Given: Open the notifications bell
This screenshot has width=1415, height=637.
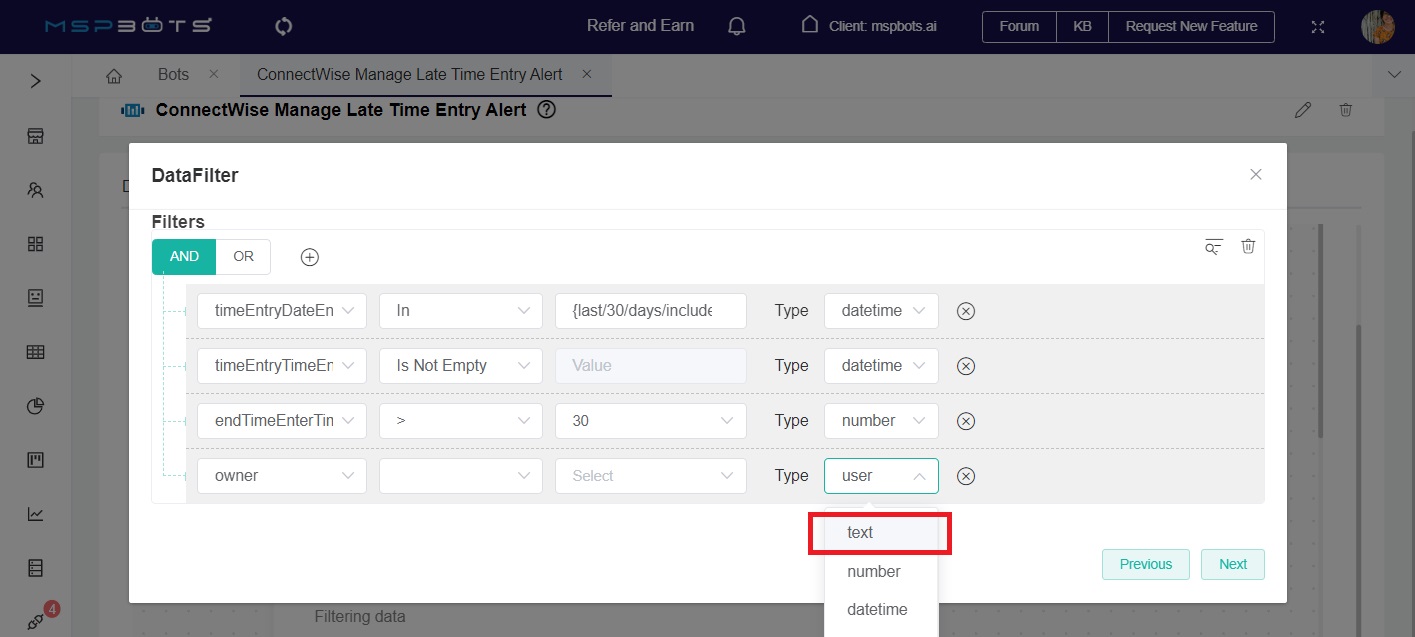Looking at the screenshot, I should click(x=737, y=26).
